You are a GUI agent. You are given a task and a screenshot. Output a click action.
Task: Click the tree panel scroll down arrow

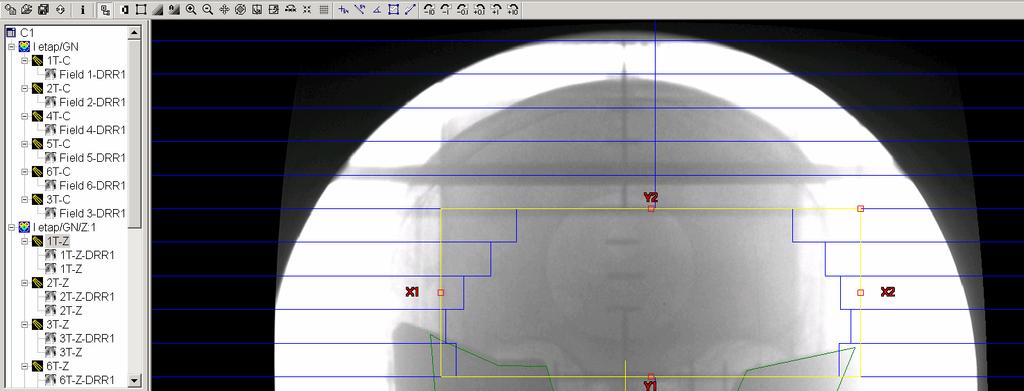tap(135, 380)
